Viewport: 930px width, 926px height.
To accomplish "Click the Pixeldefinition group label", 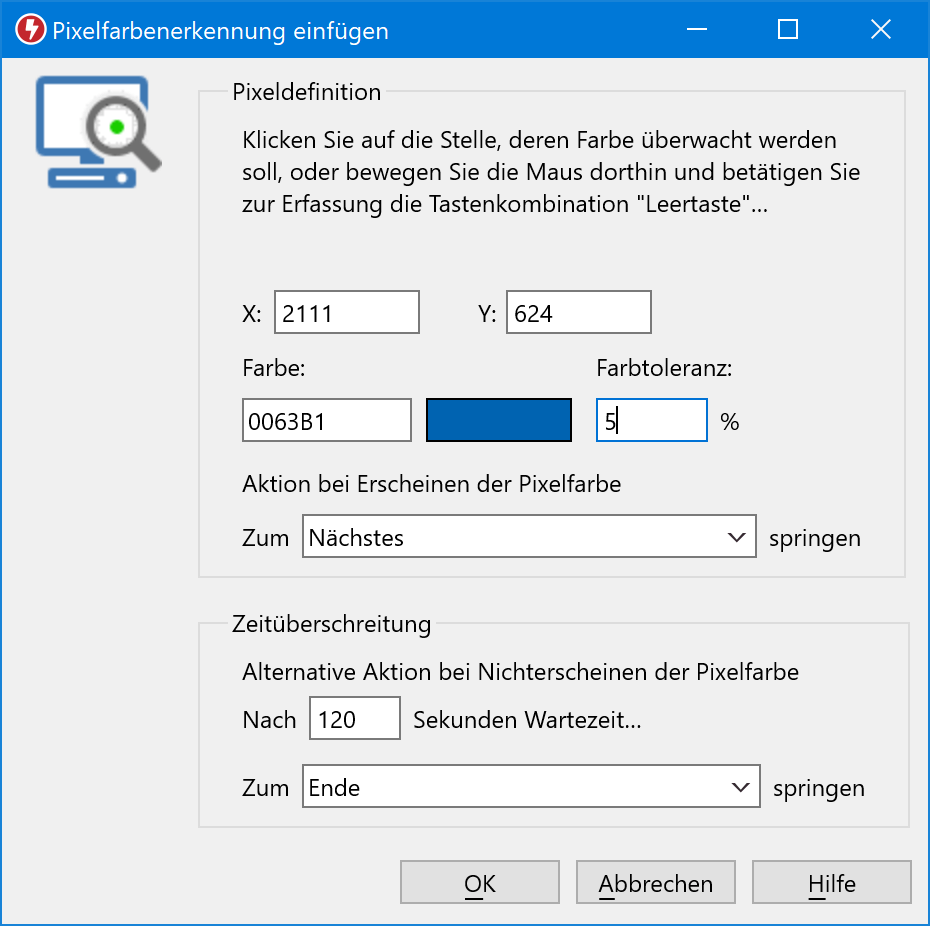I will (306, 92).
